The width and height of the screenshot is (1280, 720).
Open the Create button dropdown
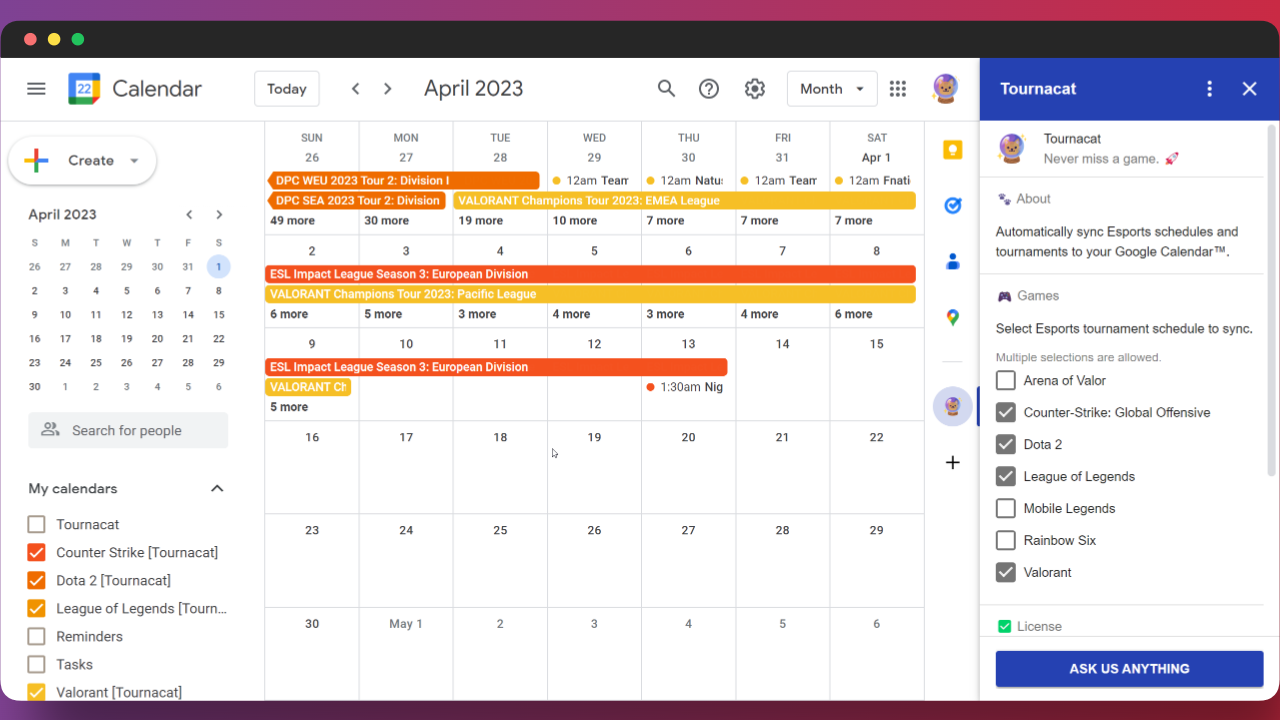tap(134, 161)
